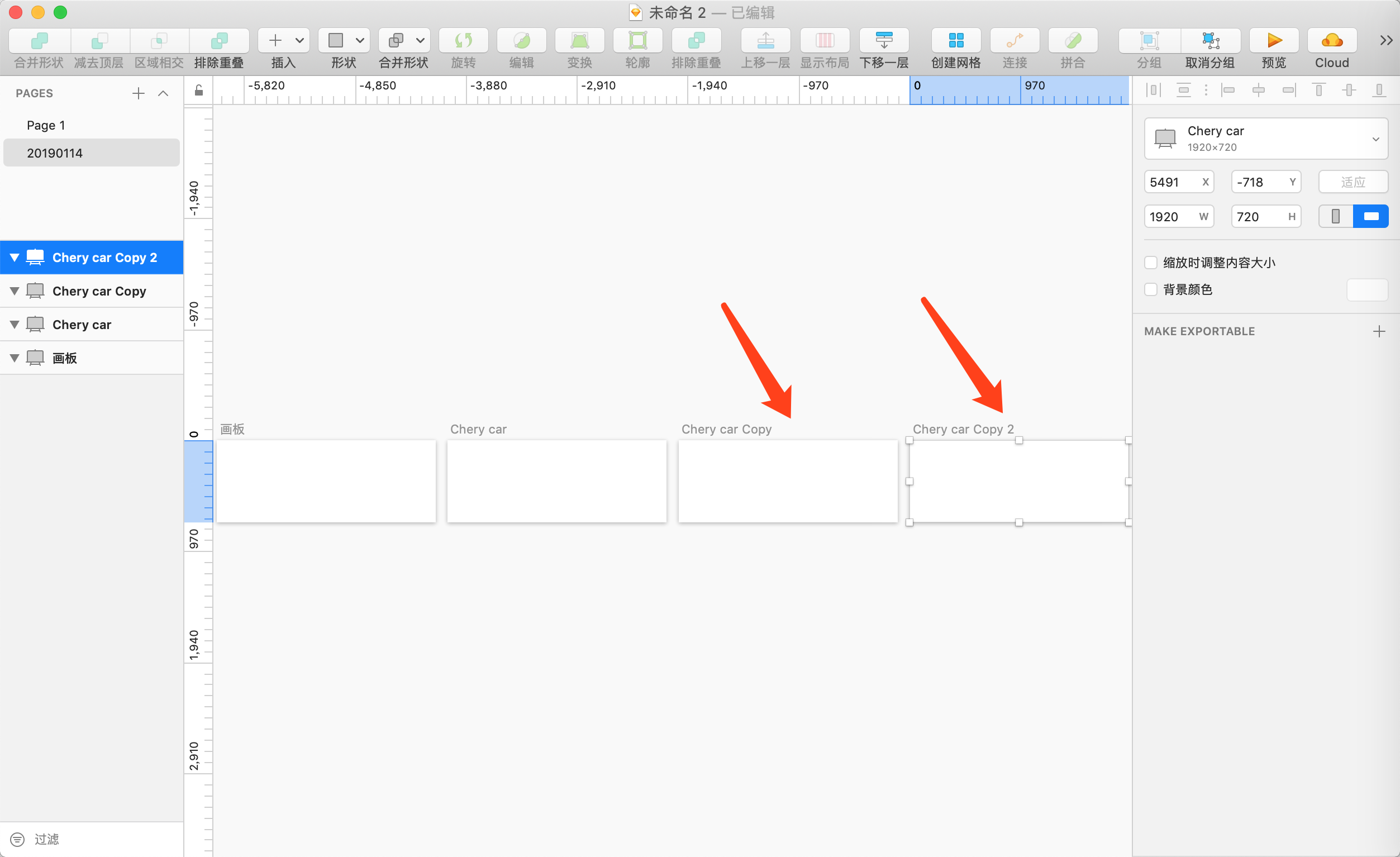The height and width of the screenshot is (857, 1400).
Task: Add export via Make Exportable plus
Action: tap(1378, 331)
